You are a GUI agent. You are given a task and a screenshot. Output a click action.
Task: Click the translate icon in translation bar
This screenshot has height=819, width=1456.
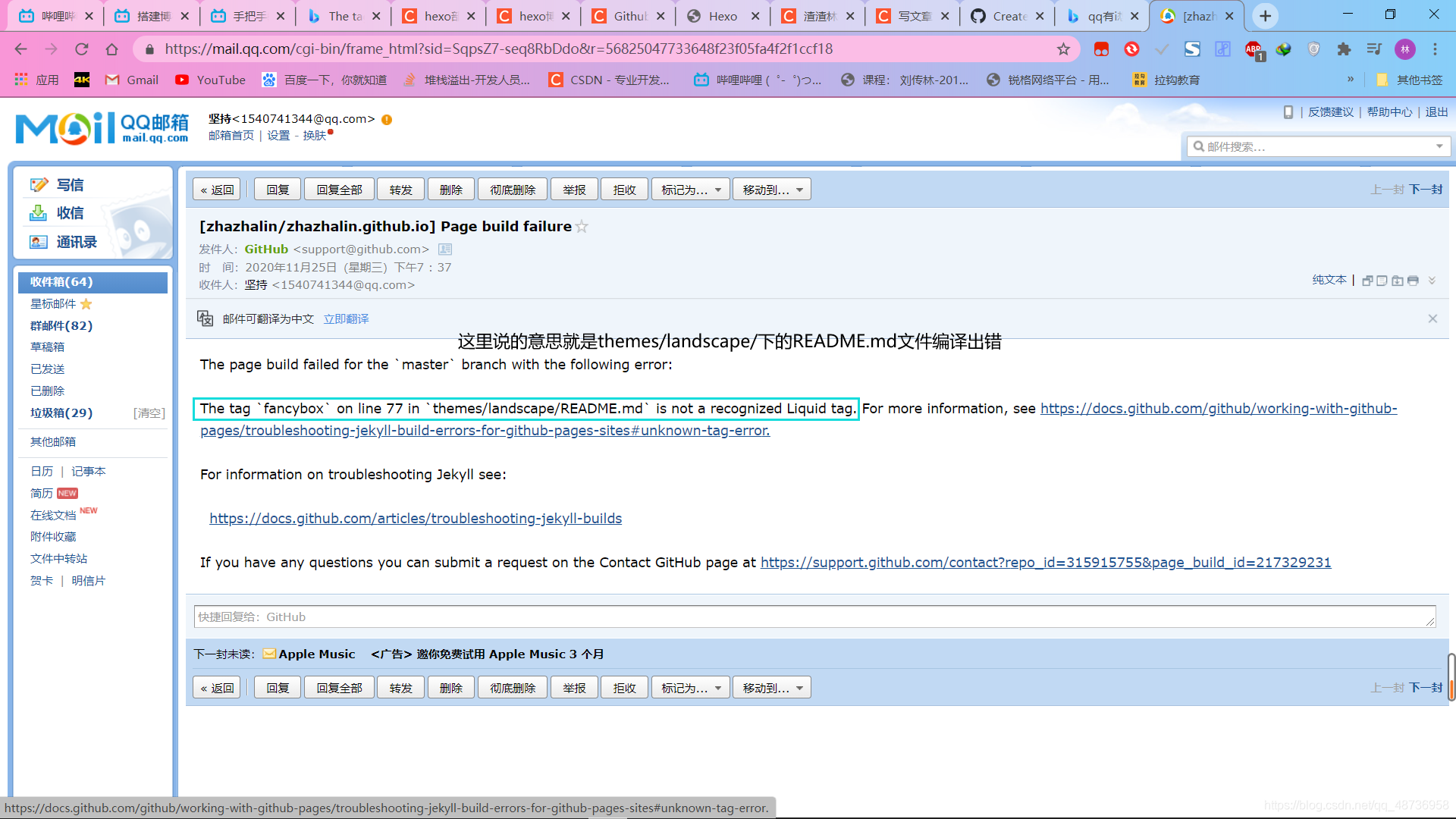pyautogui.click(x=206, y=318)
